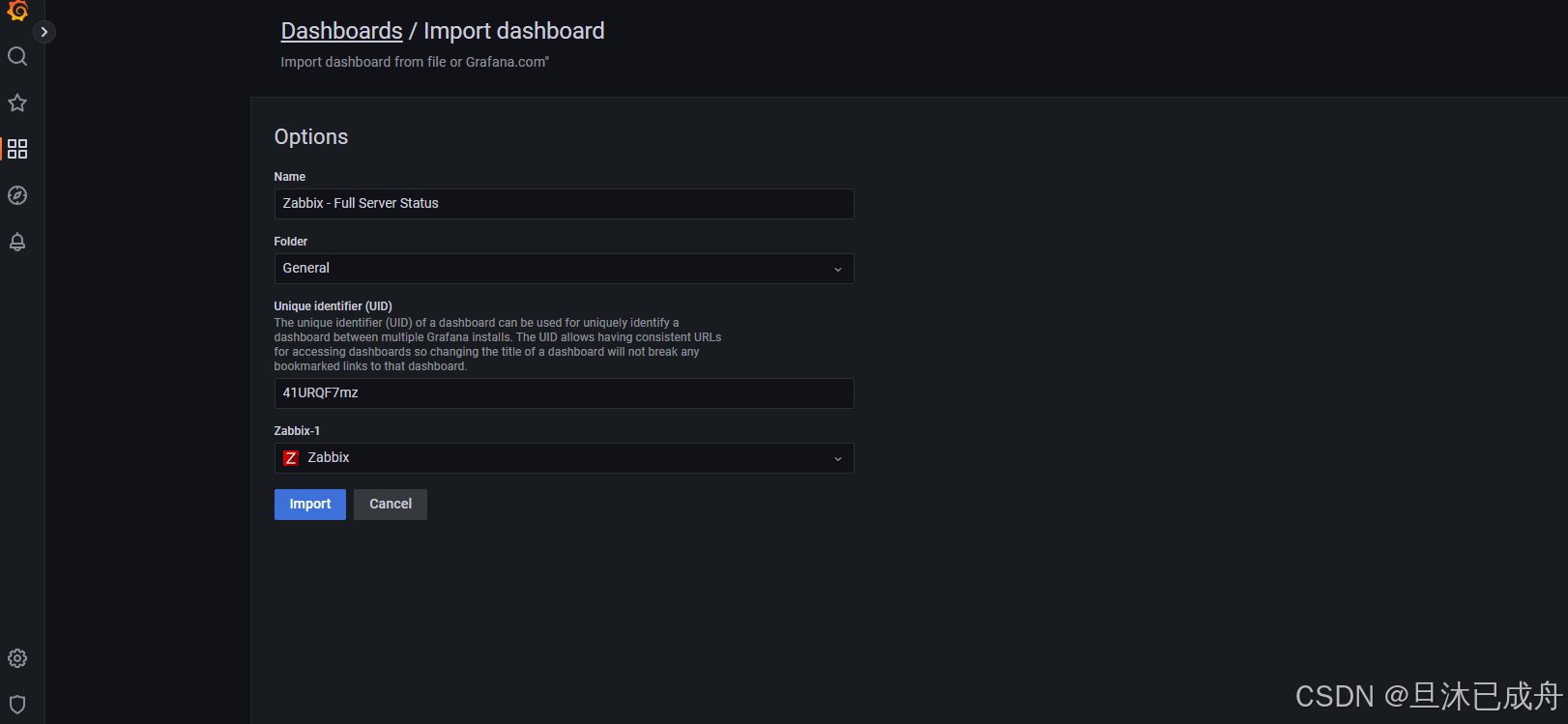Open the Explore compass icon

pyautogui.click(x=17, y=195)
